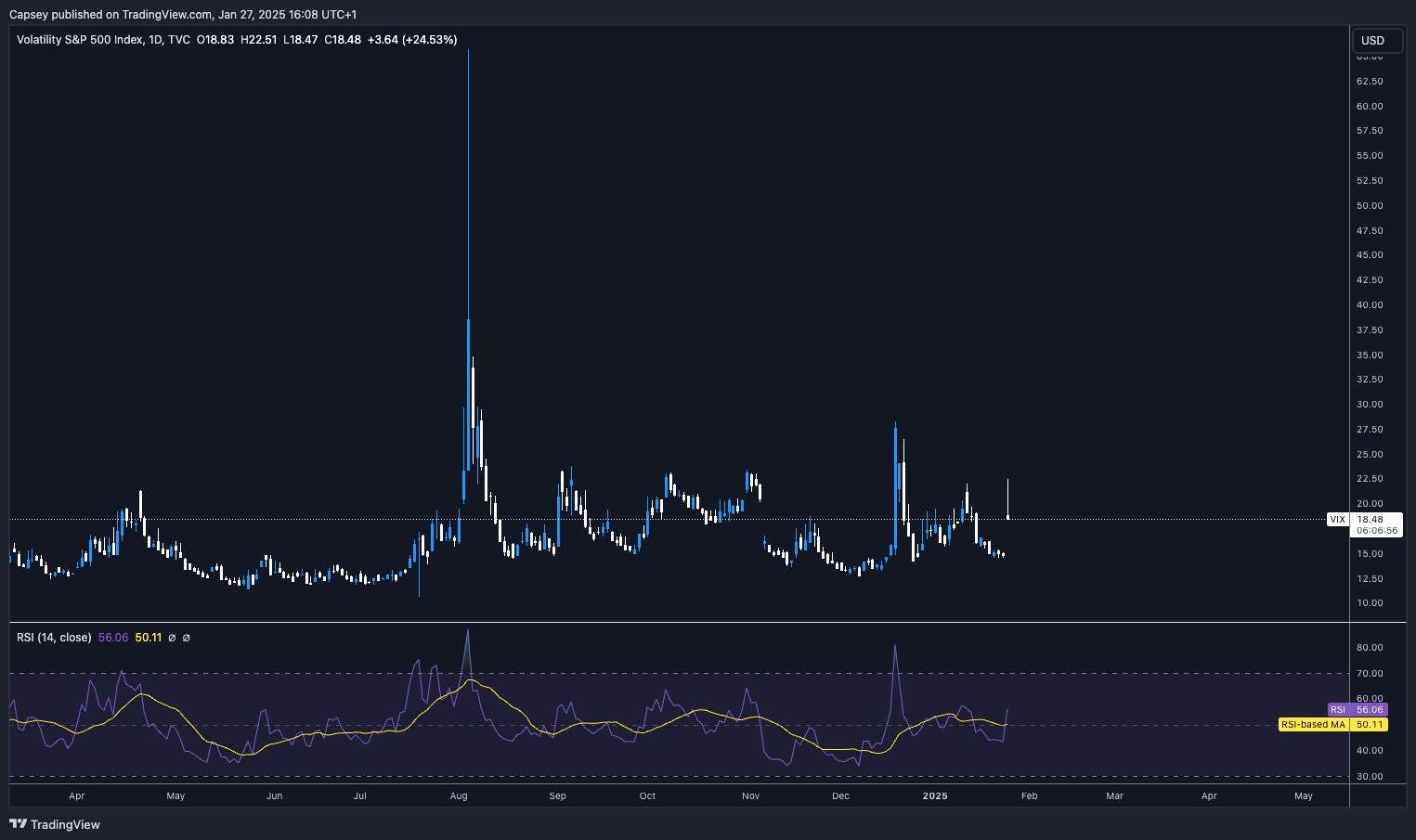Open the Volatility S&P 500 Index symbol menu
Viewport: 1416px width, 840px height.
(79, 40)
